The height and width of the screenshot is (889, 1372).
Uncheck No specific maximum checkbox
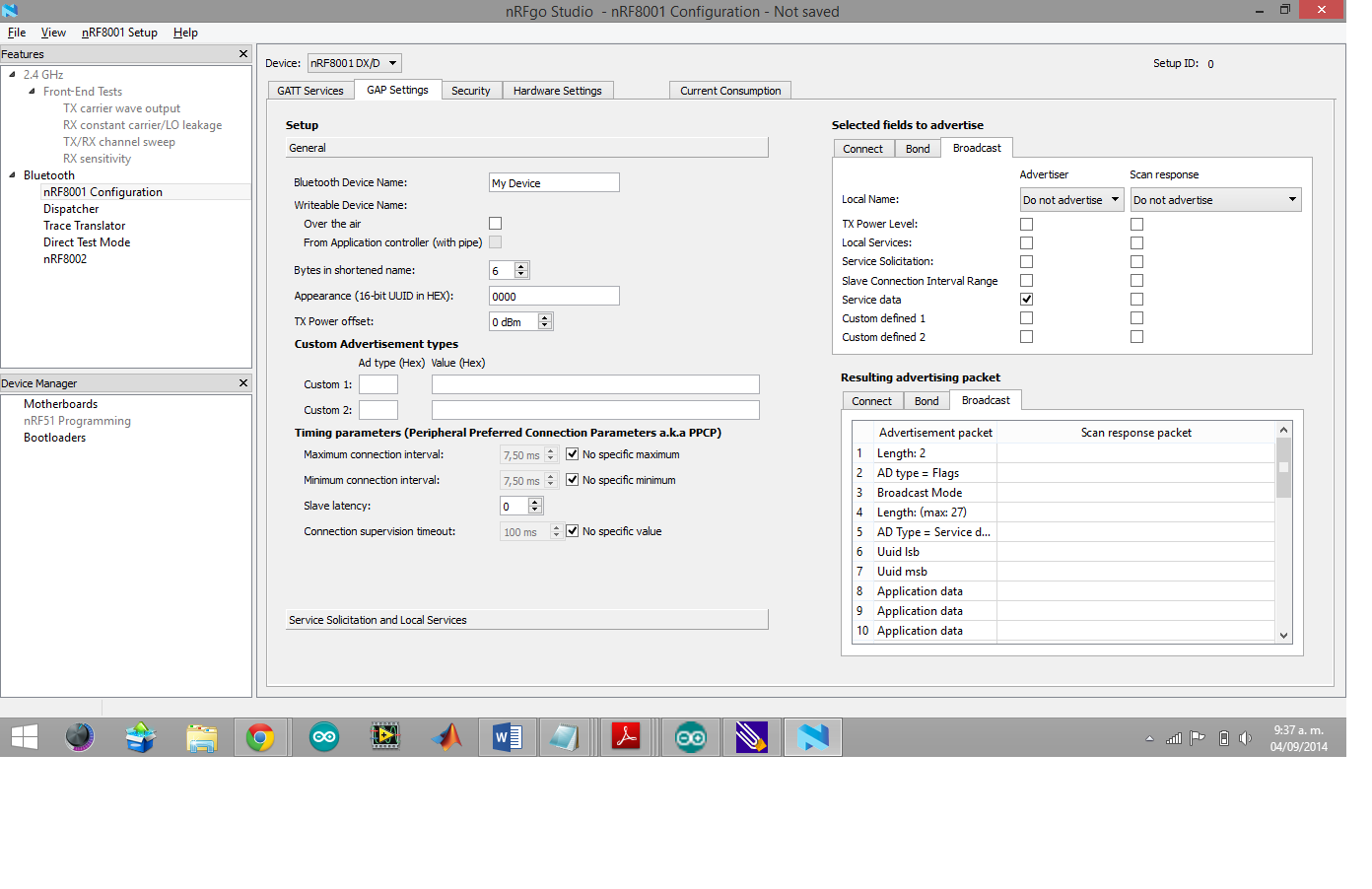[x=572, y=454]
